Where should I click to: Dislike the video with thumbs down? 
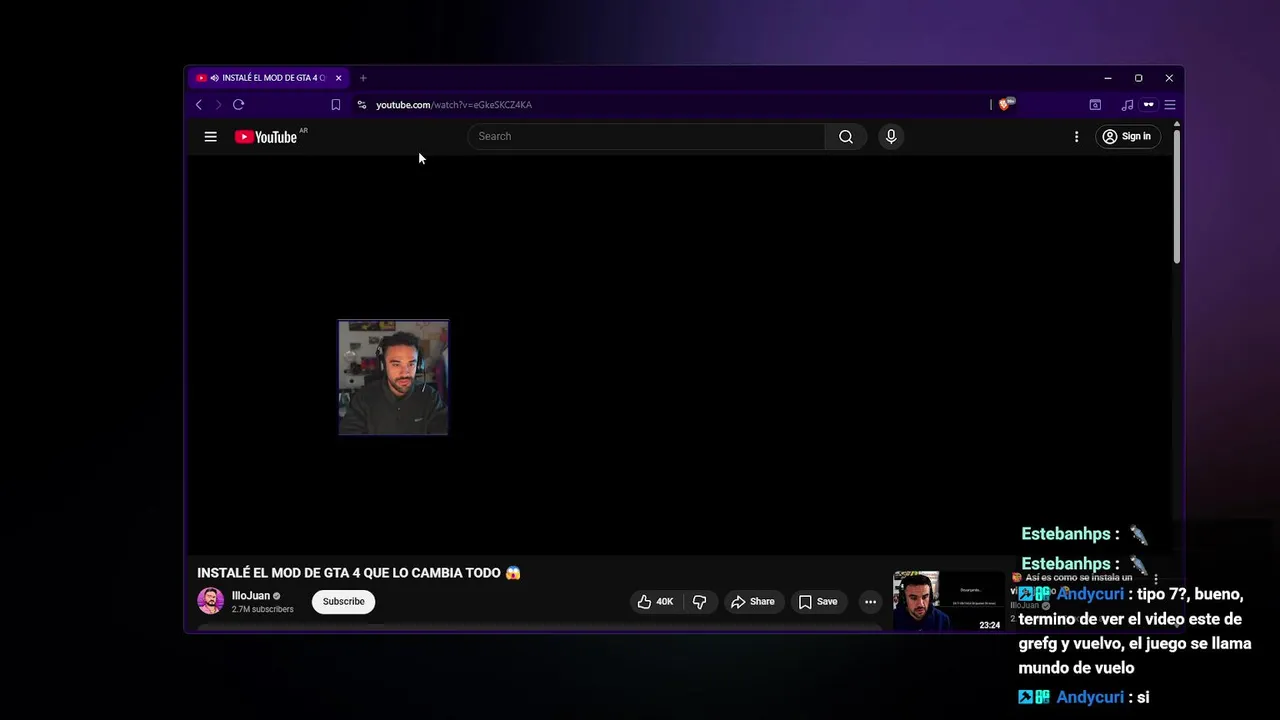tap(699, 602)
